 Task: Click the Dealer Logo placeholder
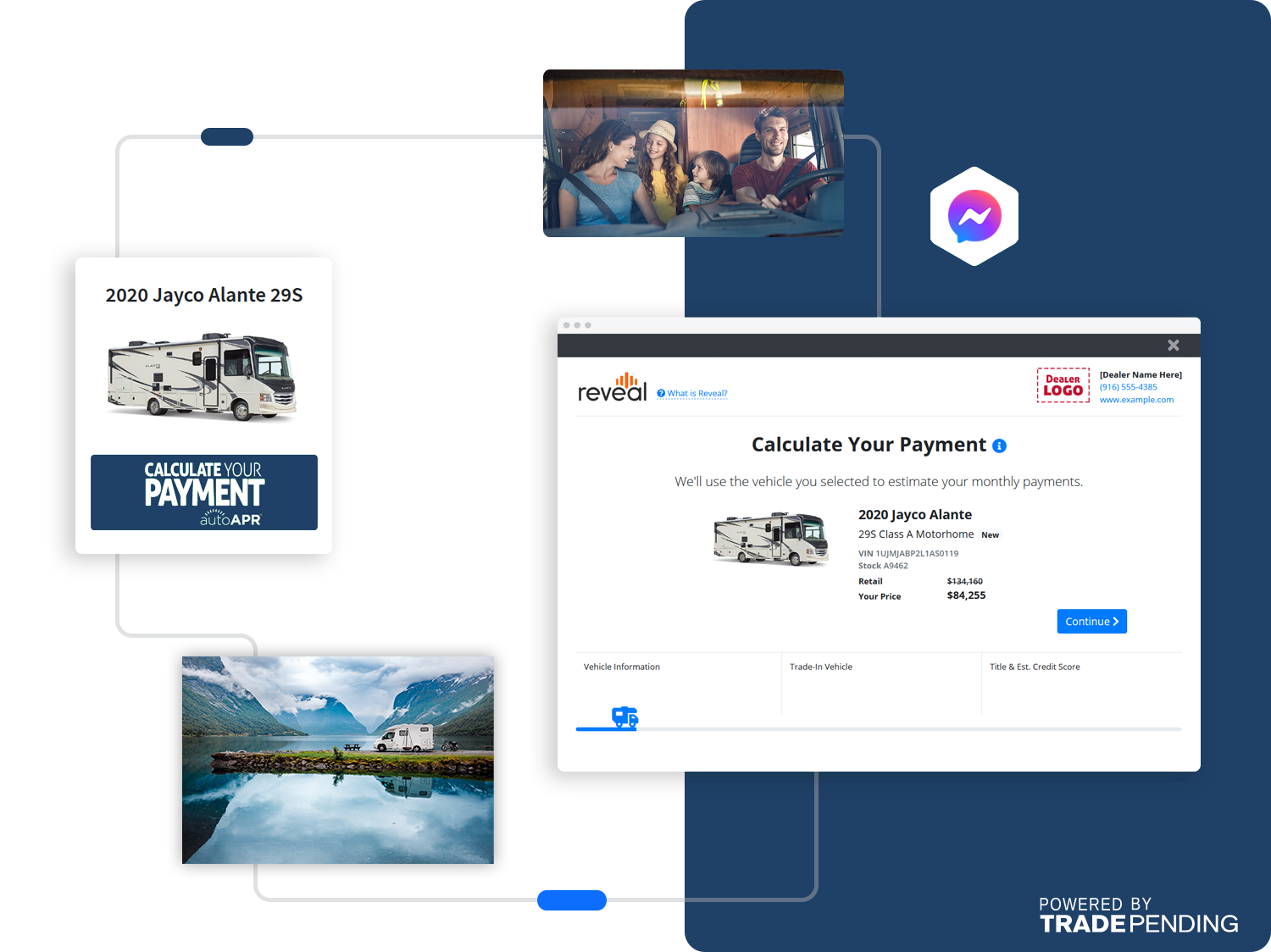(1063, 385)
